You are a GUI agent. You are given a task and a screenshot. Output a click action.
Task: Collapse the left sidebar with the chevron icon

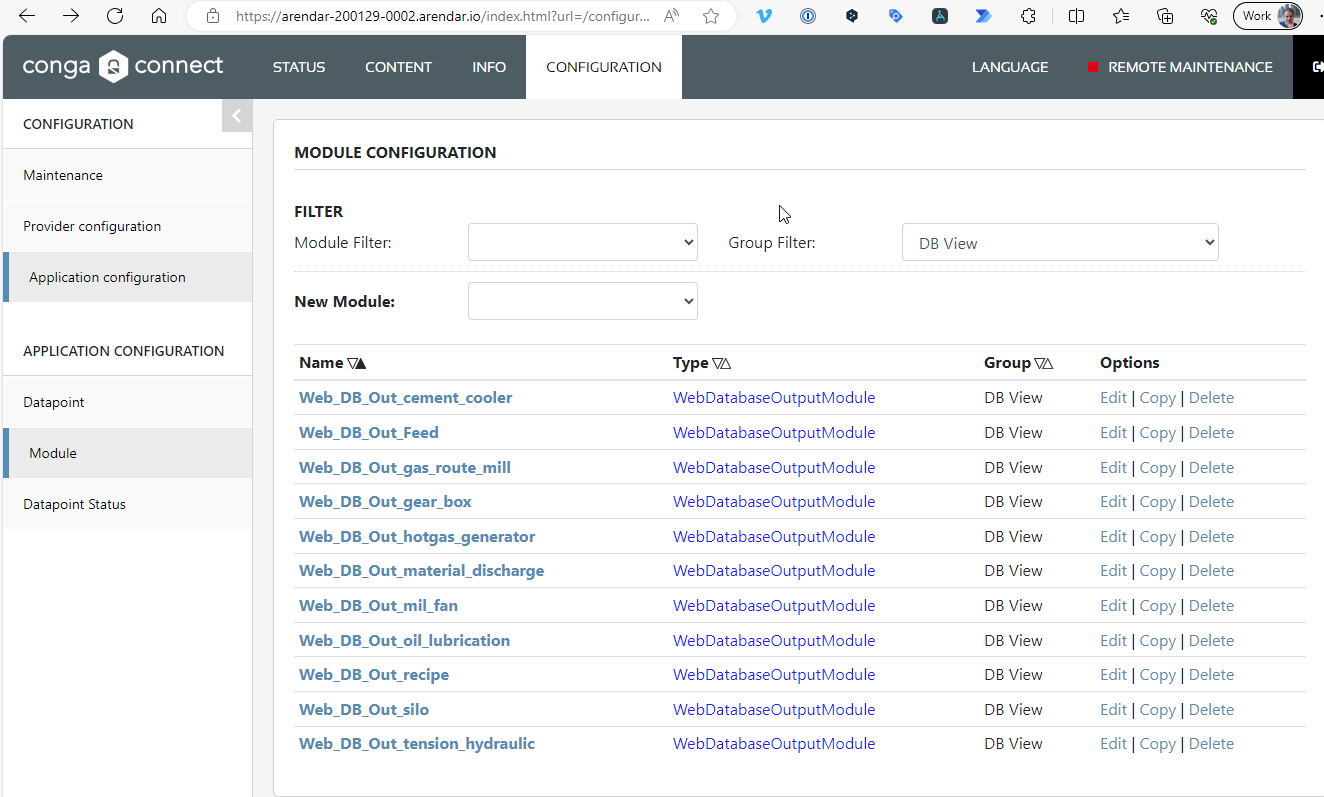tap(237, 116)
